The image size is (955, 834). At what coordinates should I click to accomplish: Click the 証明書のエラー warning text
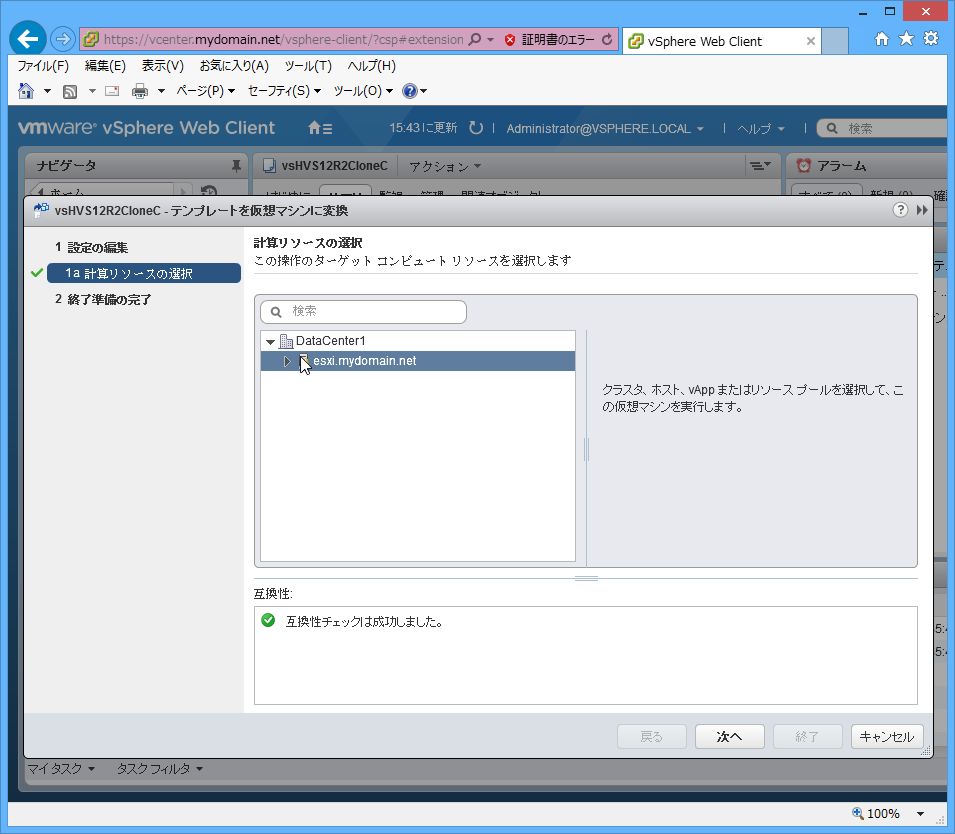point(558,40)
